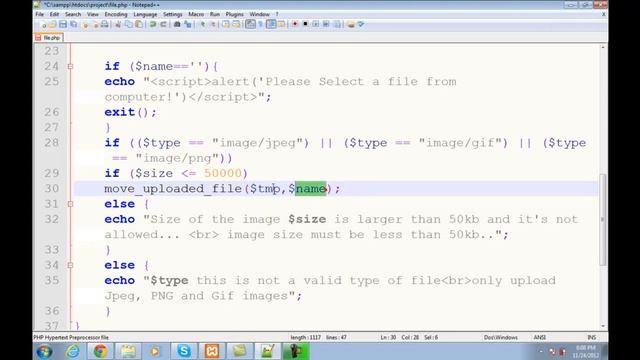640x360 pixels.
Task: Click the highlighted 'name' text on line 30
Action: pos(311,189)
